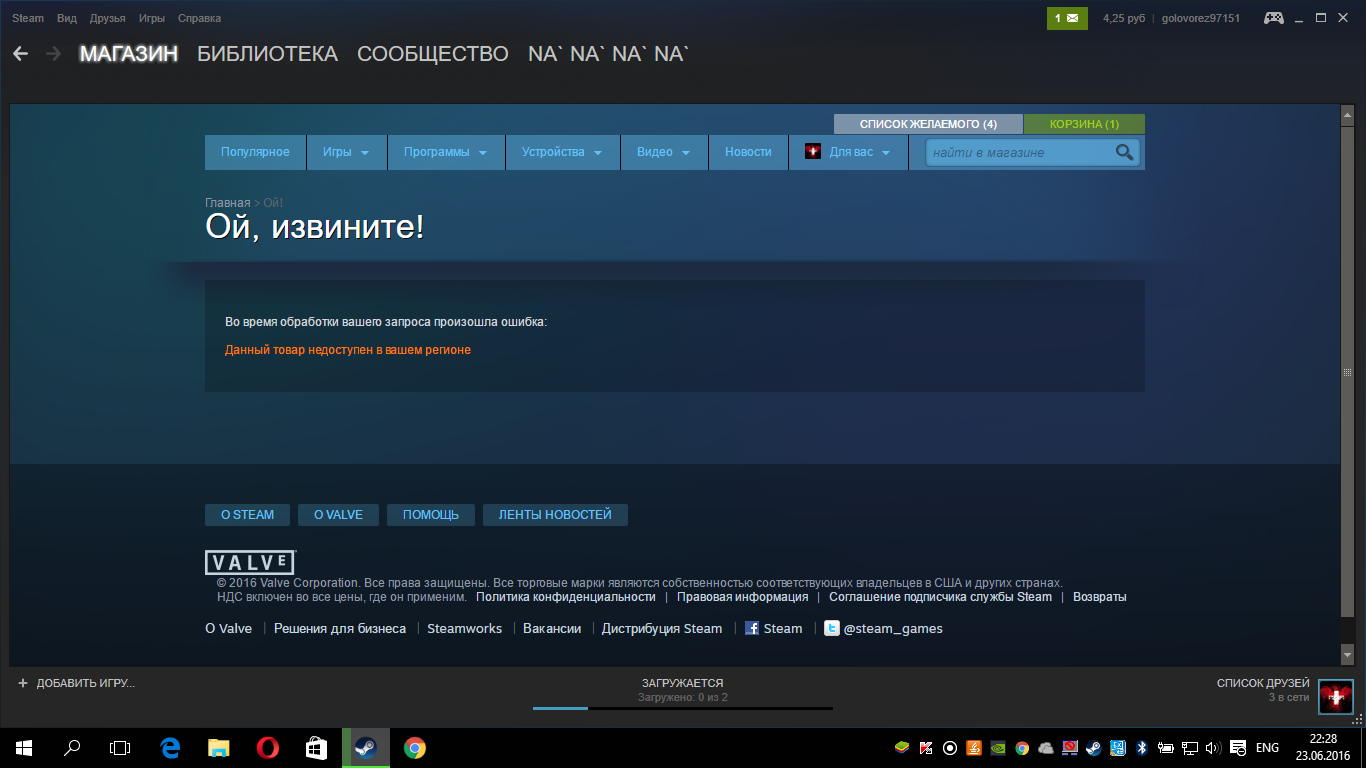The height and width of the screenshot is (768, 1366).
Task: Click battery power tray icon
Action: pyautogui.click(x=1166, y=748)
